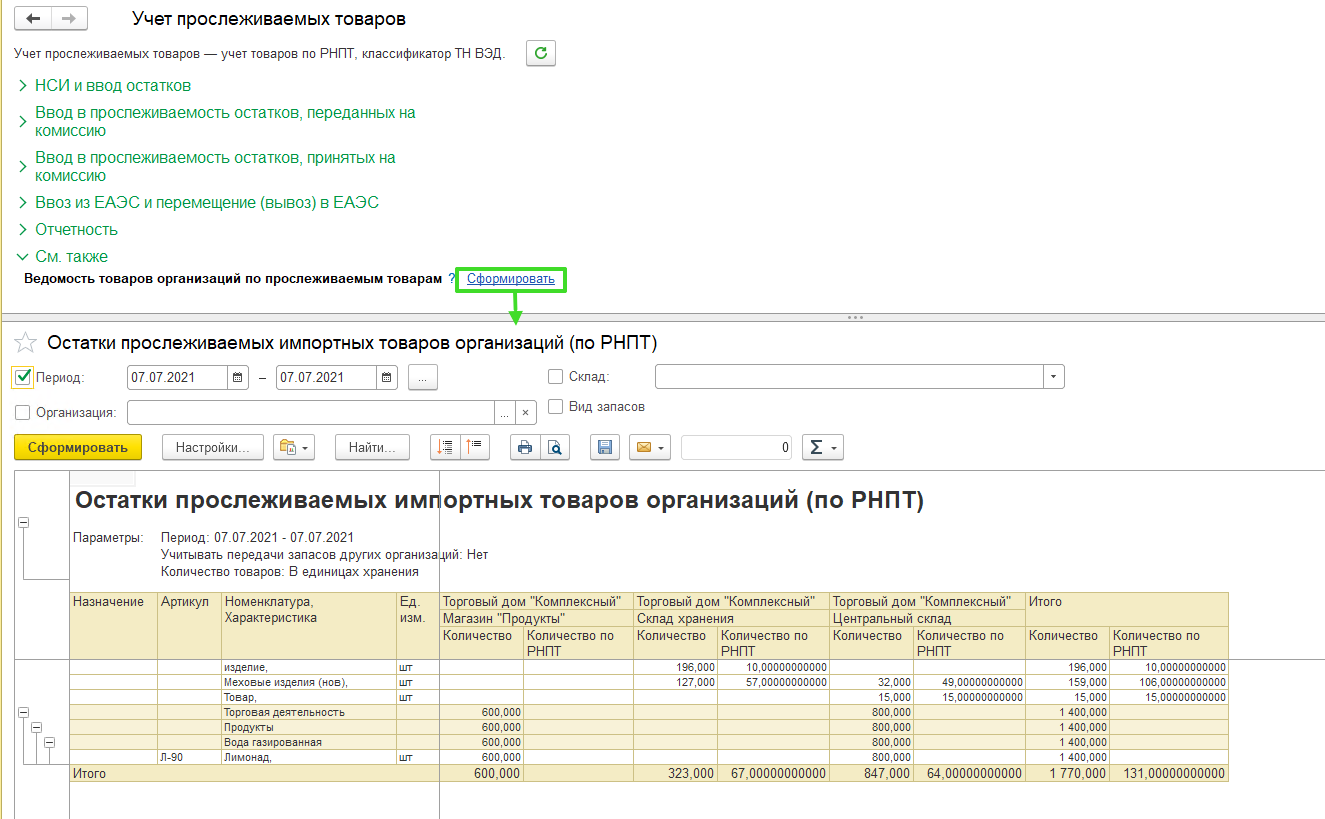This screenshot has width=1325, height=819.
Task: Open the Склад dropdown arrow
Action: point(1054,377)
